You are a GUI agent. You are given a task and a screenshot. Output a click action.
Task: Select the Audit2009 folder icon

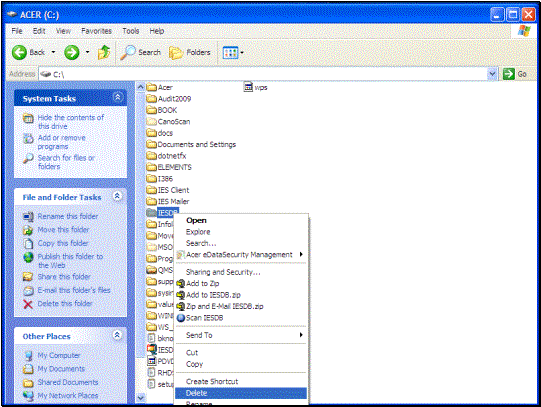click(151, 99)
